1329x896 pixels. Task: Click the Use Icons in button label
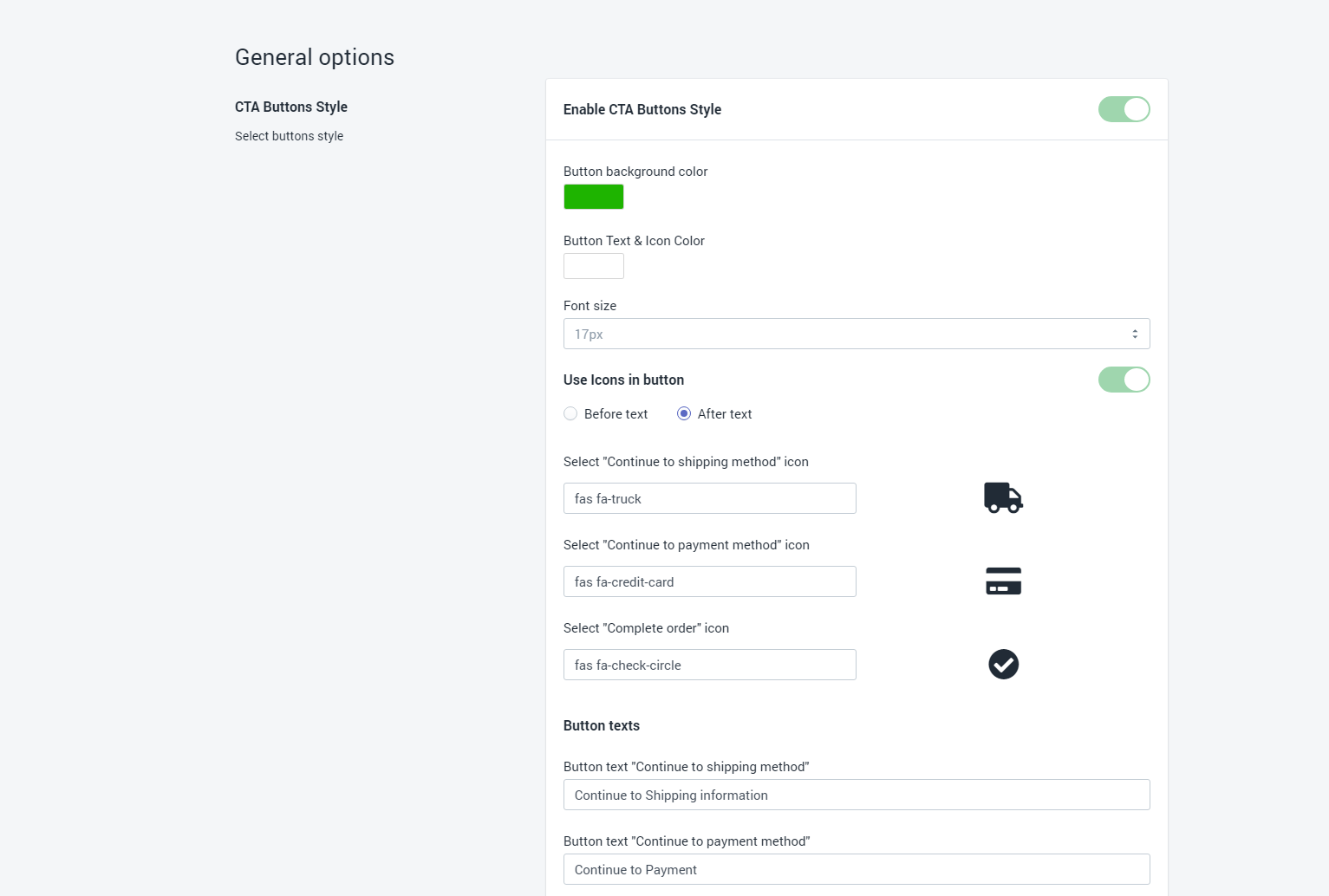pos(623,380)
